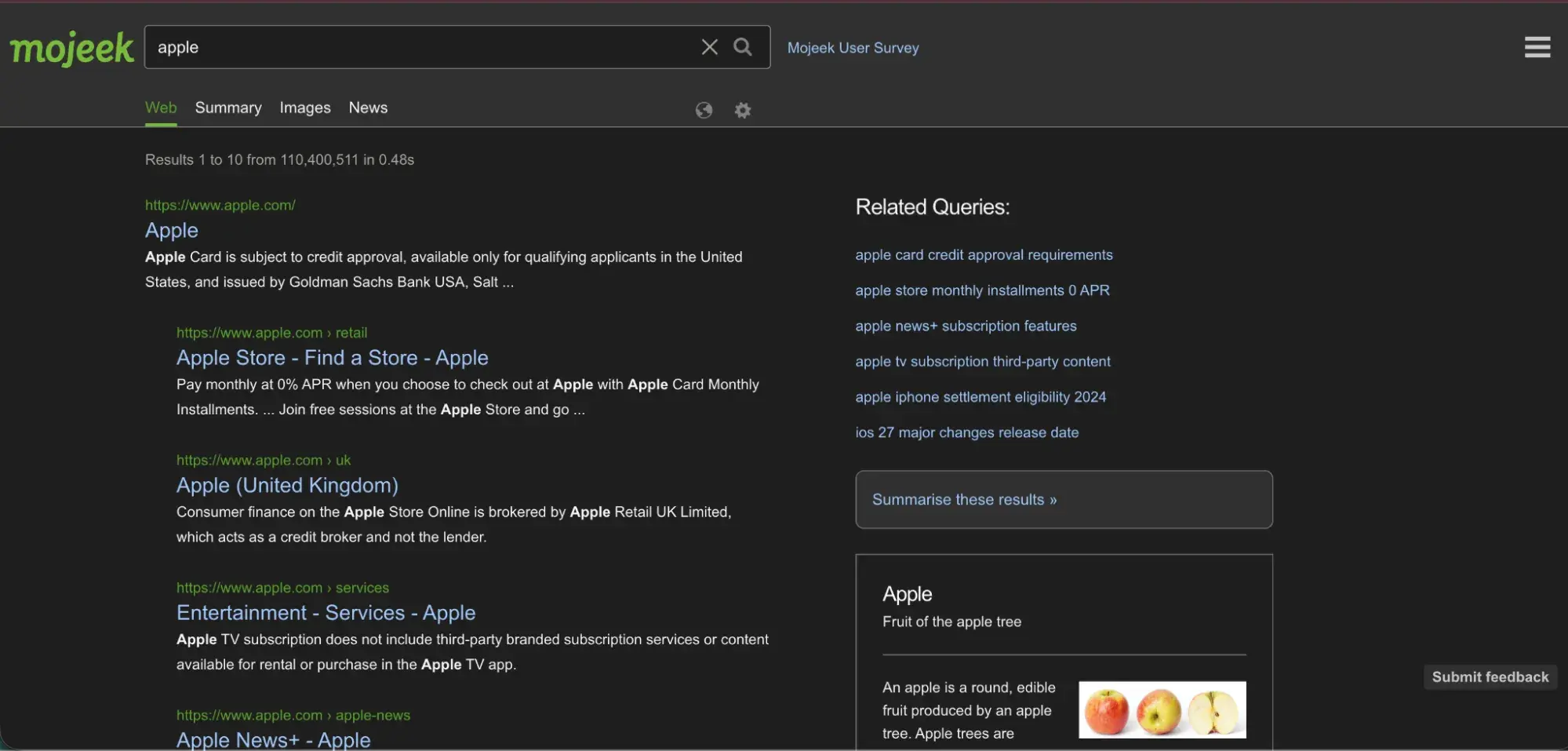The image size is (1568, 751).
Task: Switch to the Summary tab
Action: pyautogui.click(x=228, y=108)
